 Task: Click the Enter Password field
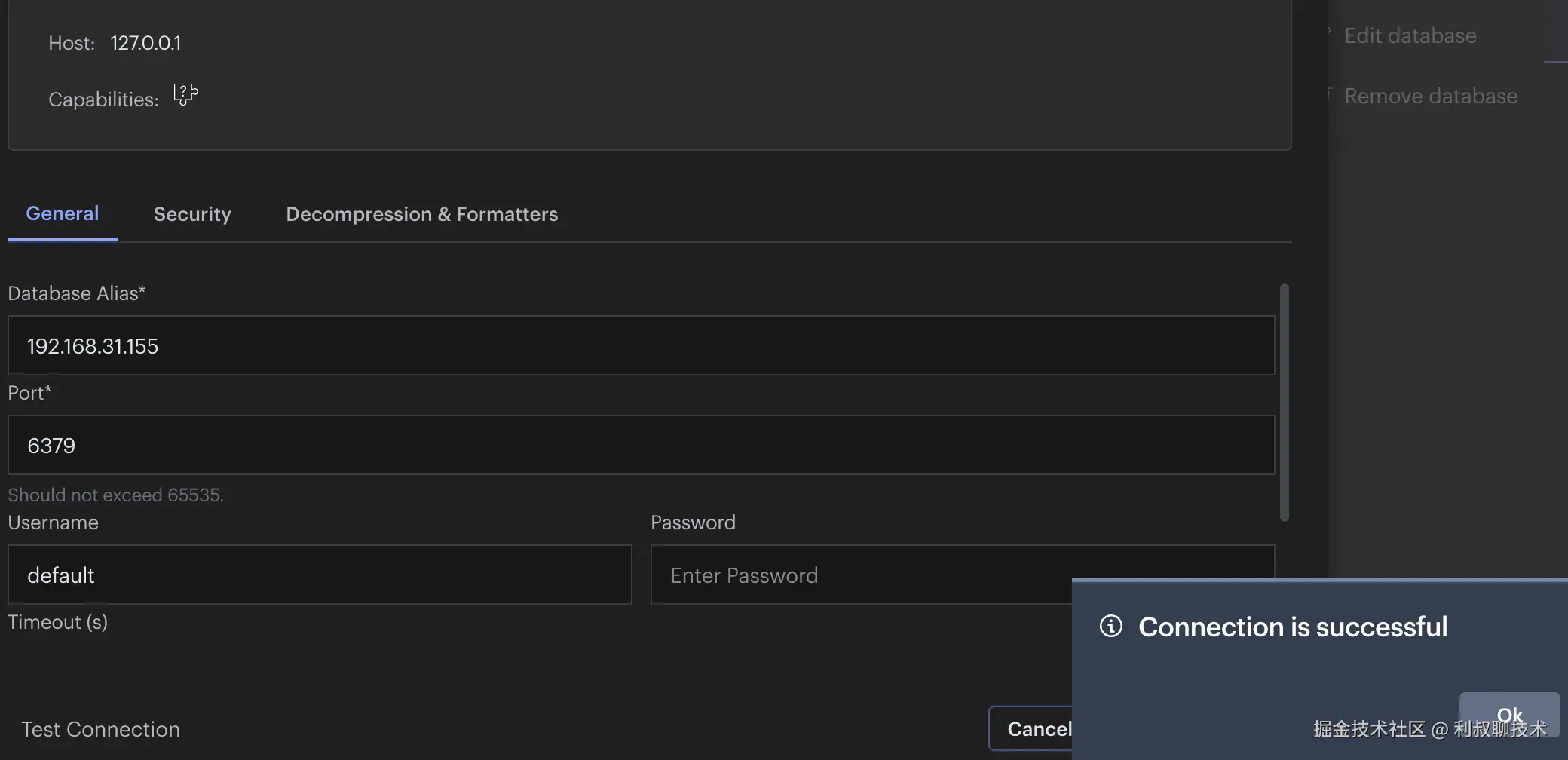click(859, 575)
